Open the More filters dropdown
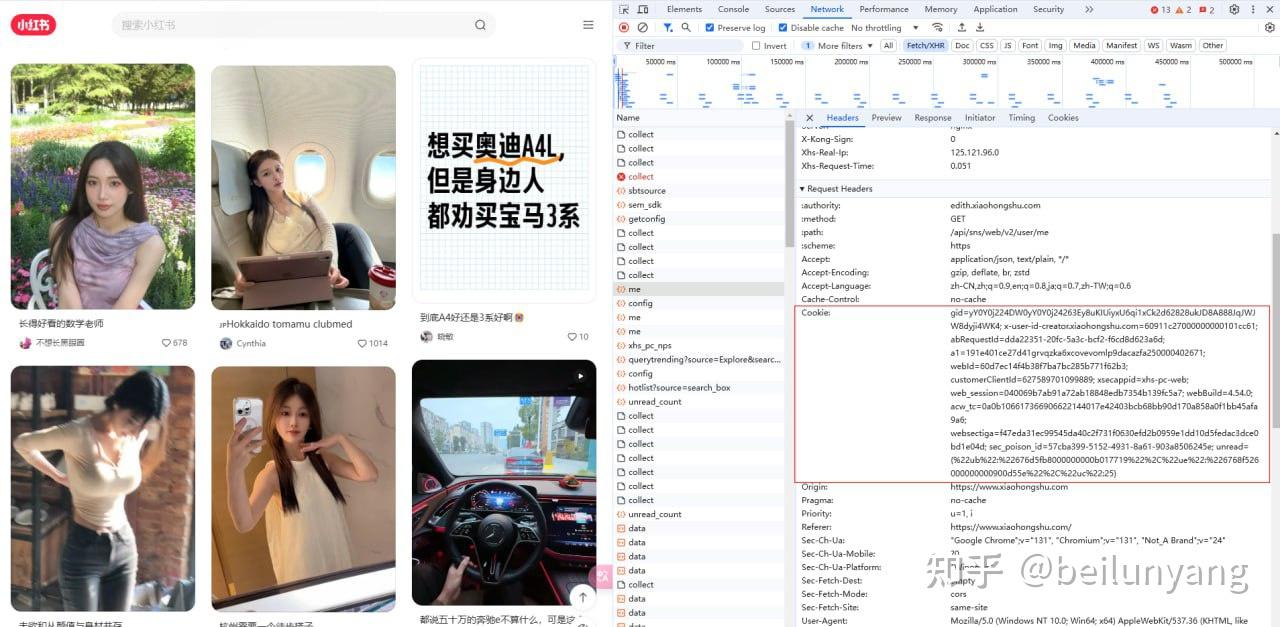1280x627 pixels. tap(838, 46)
